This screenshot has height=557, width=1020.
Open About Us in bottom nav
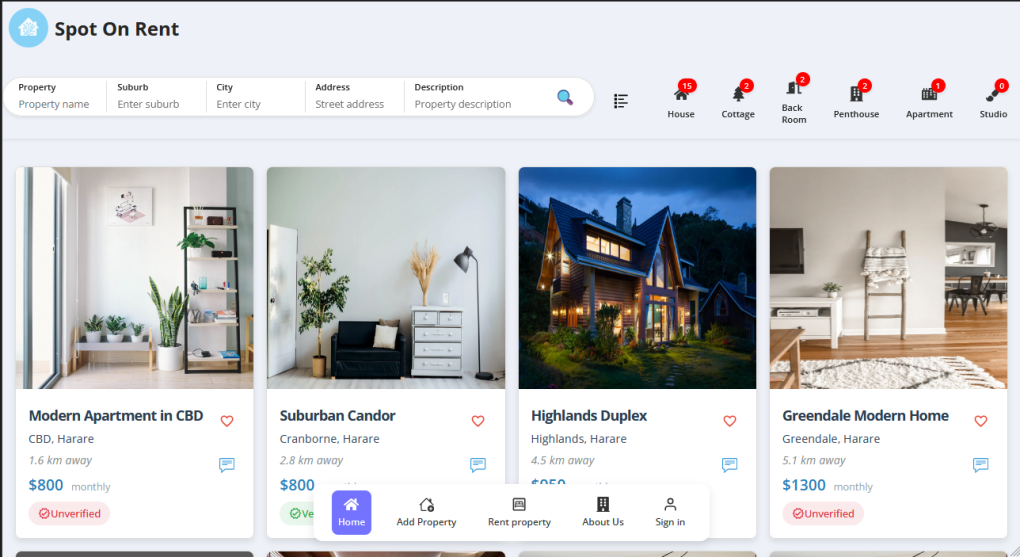pyautogui.click(x=603, y=512)
